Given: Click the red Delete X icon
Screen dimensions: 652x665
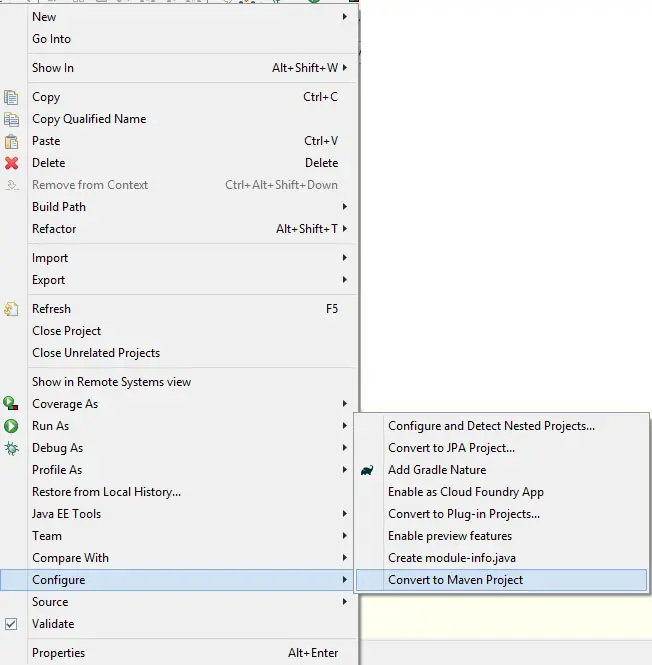Looking at the screenshot, I should coord(12,163).
